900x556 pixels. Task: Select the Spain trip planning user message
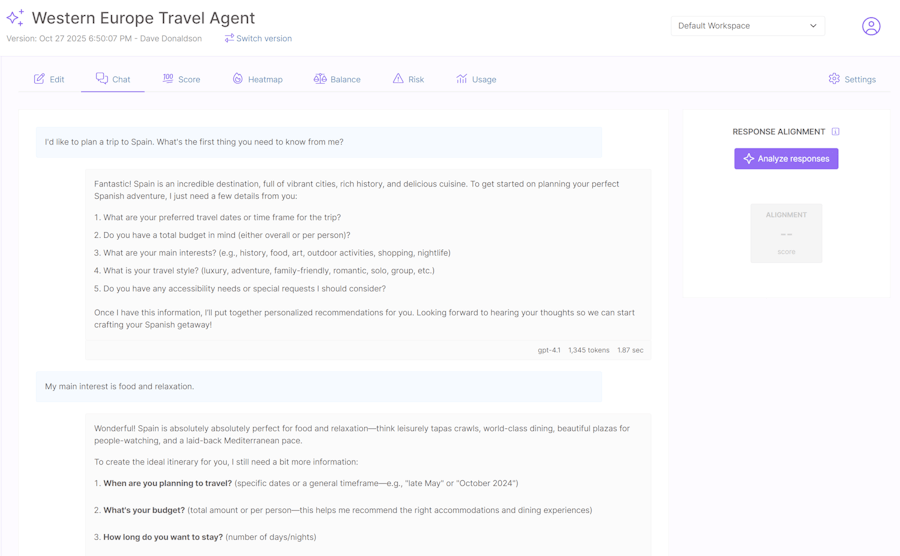pyautogui.click(x=194, y=142)
